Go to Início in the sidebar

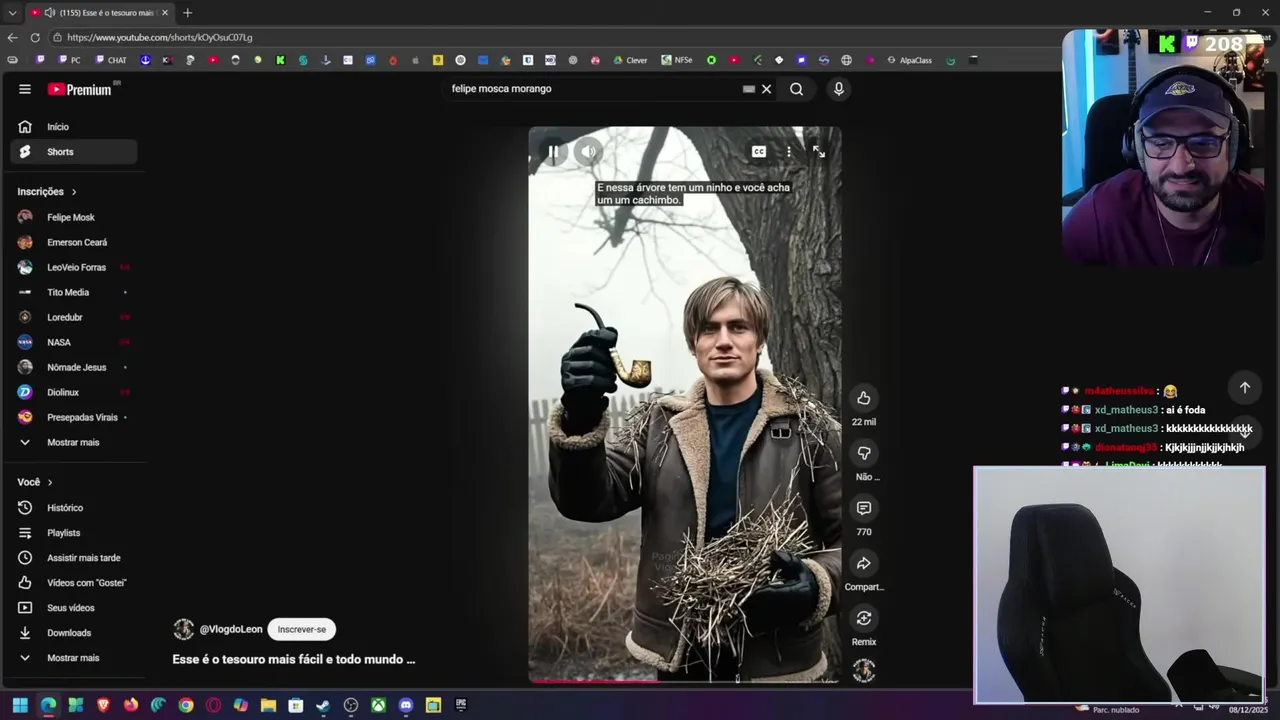(74, 127)
